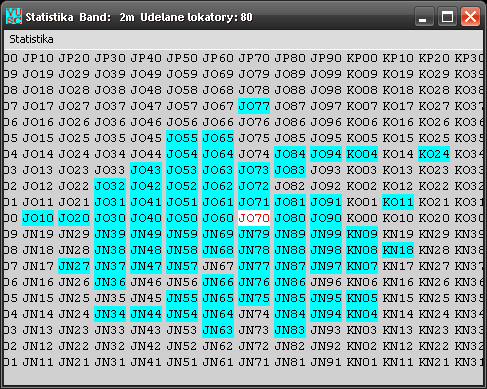
Task: Click locator JN55
Action: coord(182,298)
